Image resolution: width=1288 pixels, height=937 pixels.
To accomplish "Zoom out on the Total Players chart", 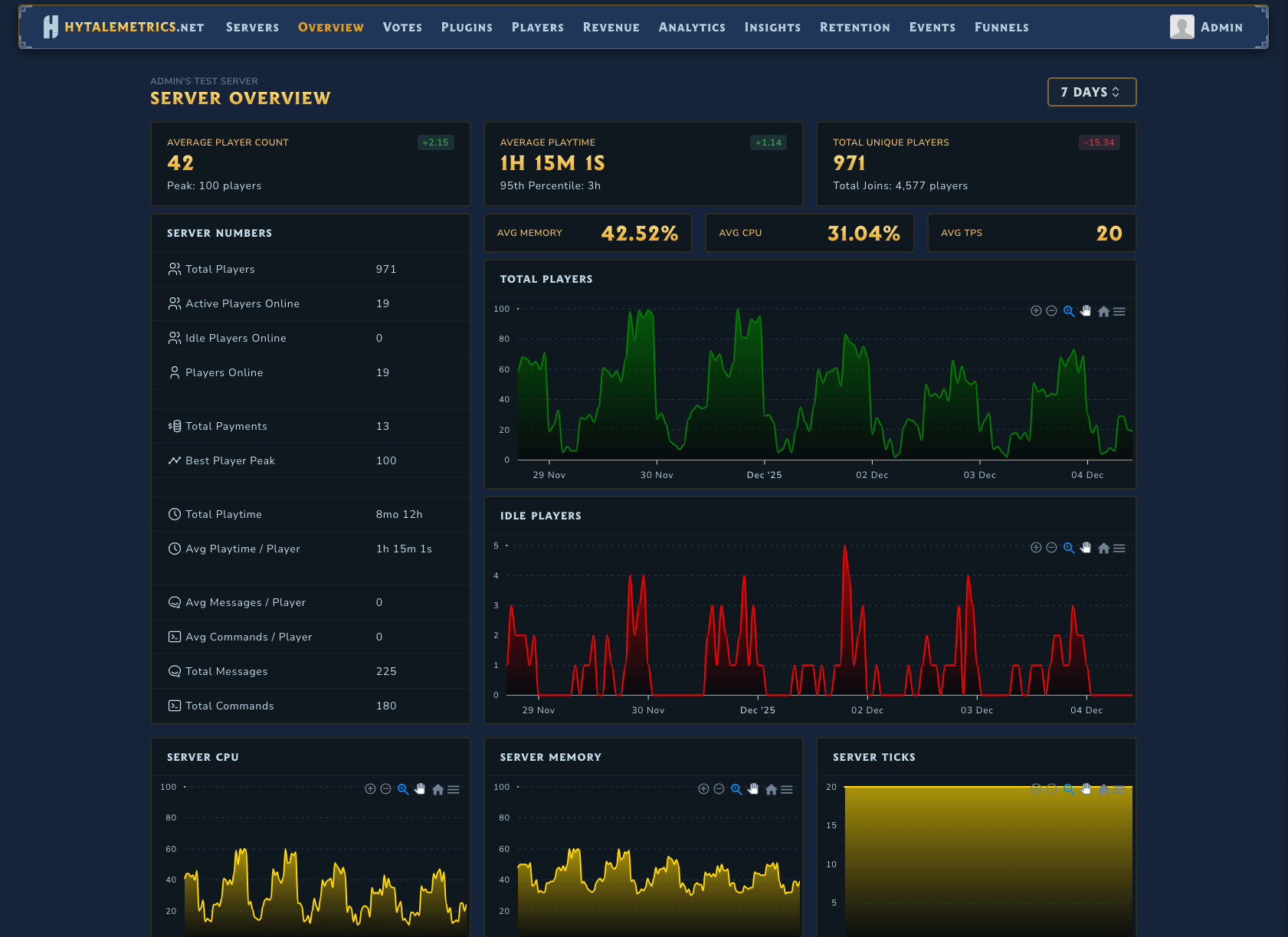I will pyautogui.click(x=1051, y=311).
